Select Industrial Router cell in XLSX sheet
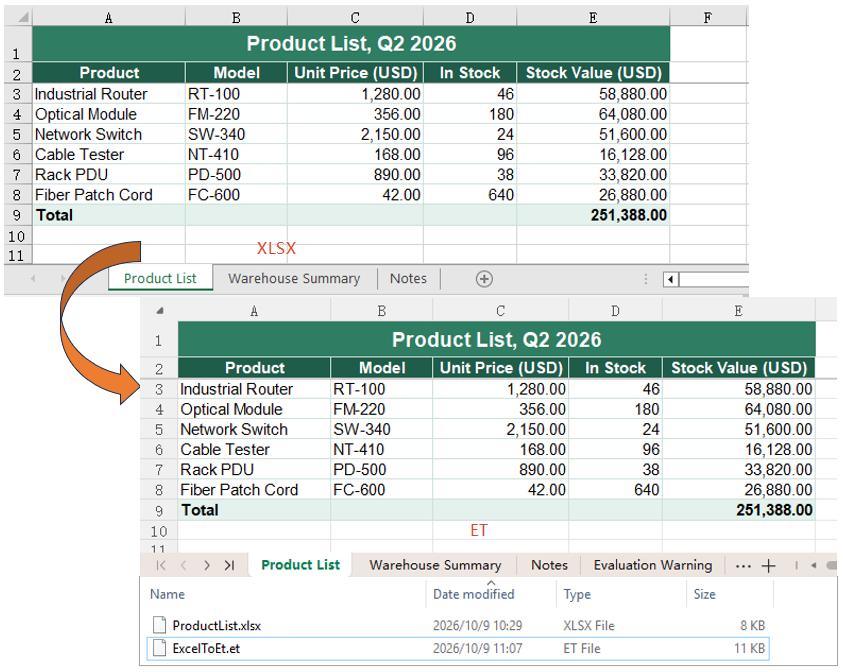Image resolution: width=843 pixels, height=672 pixels. click(x=109, y=94)
